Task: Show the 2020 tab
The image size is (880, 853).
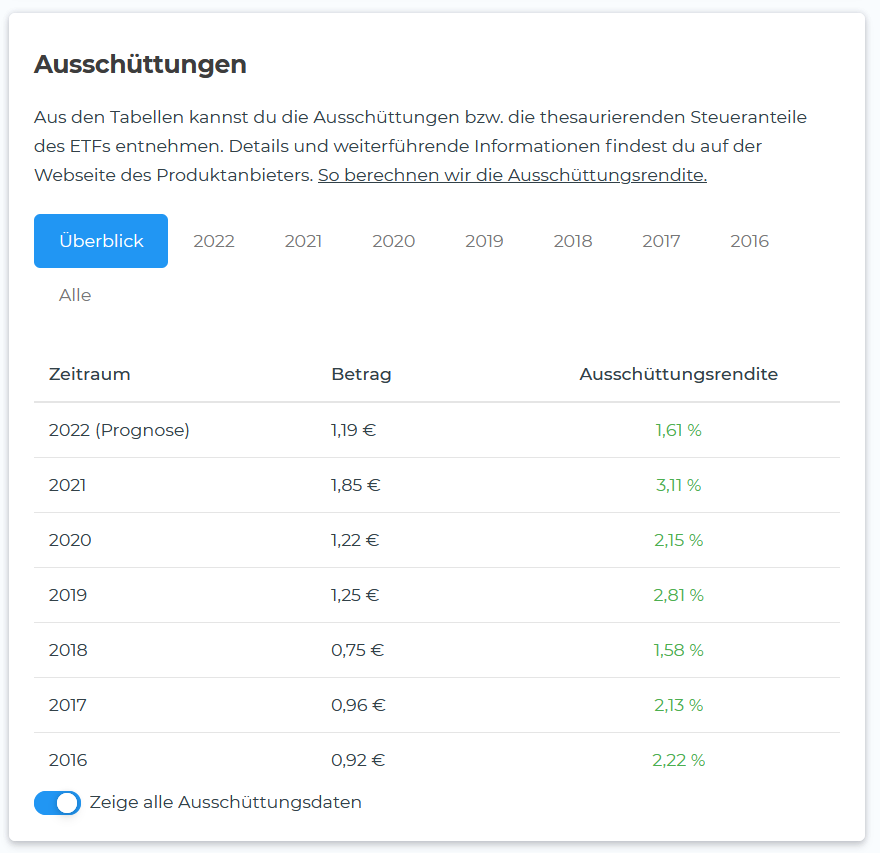Action: pos(394,241)
